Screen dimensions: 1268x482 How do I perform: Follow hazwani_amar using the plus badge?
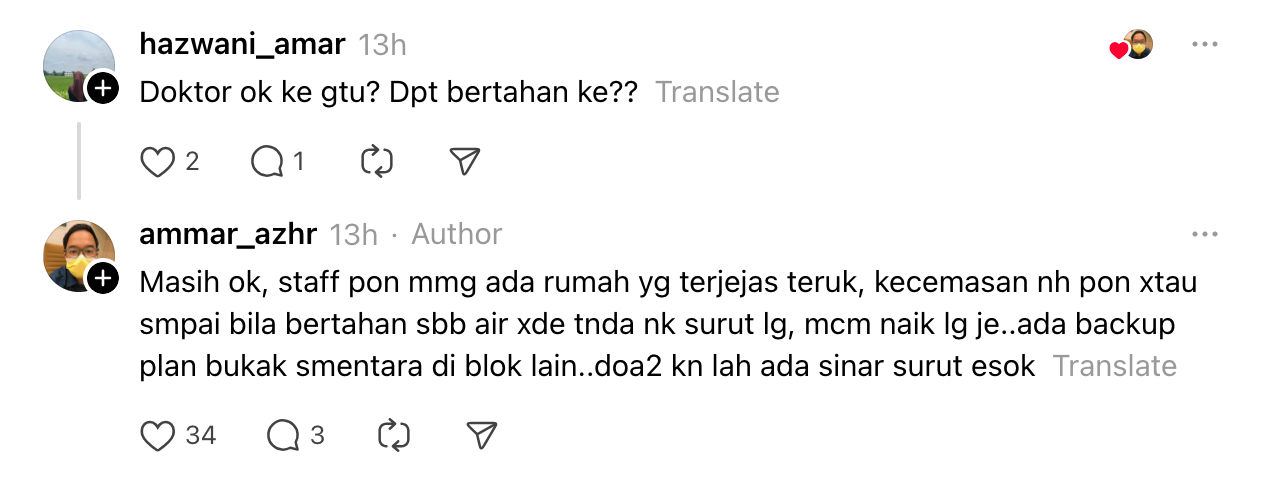(103, 90)
